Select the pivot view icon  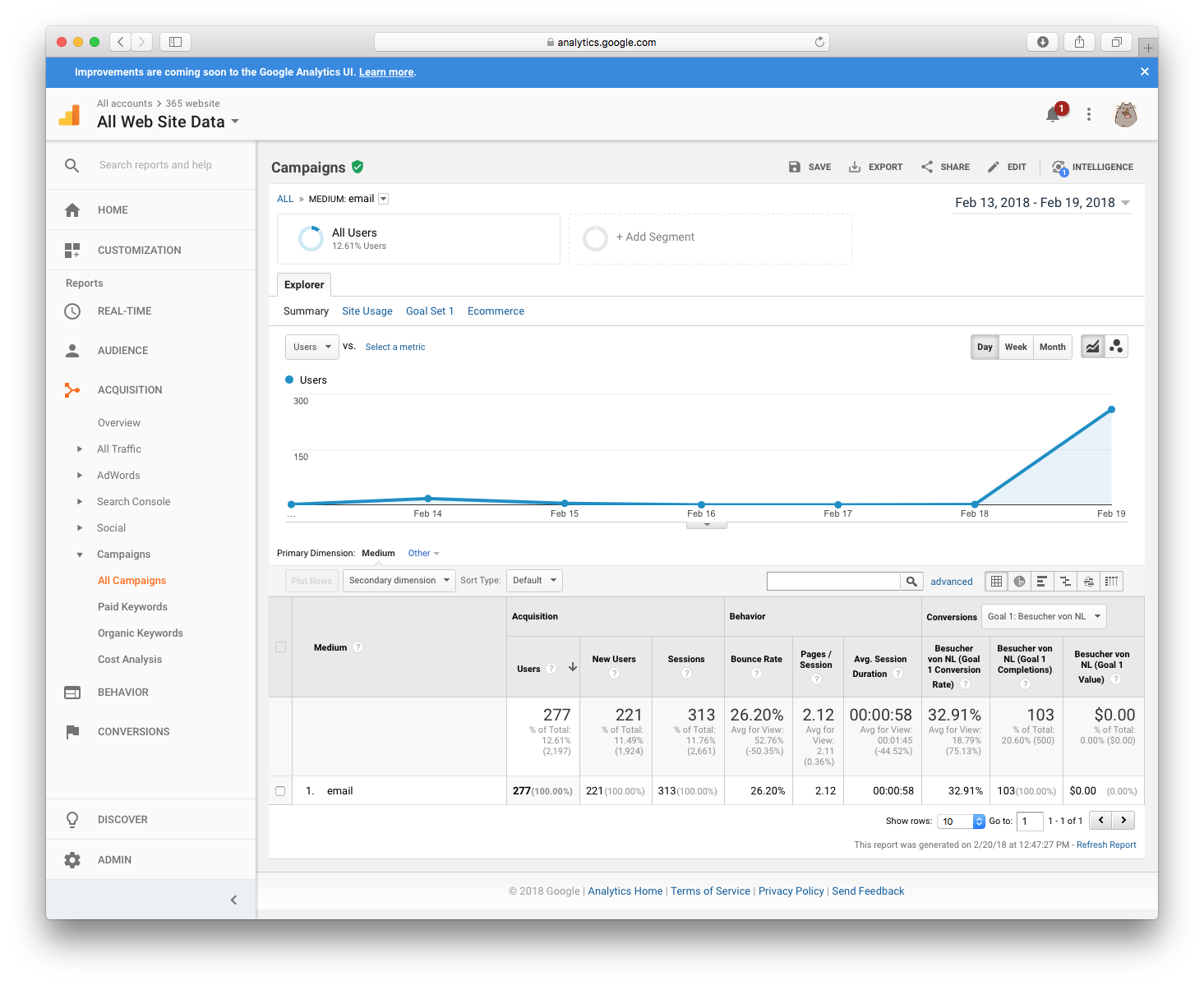pyautogui.click(x=1111, y=582)
